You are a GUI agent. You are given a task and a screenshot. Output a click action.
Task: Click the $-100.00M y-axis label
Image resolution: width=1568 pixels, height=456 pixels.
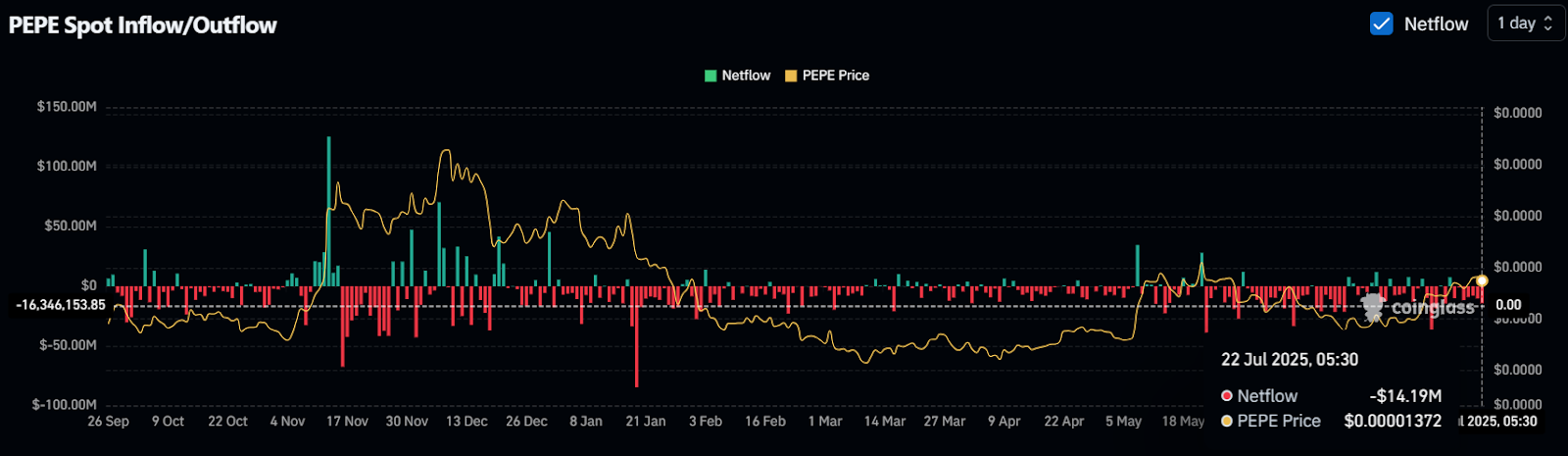pos(65,404)
